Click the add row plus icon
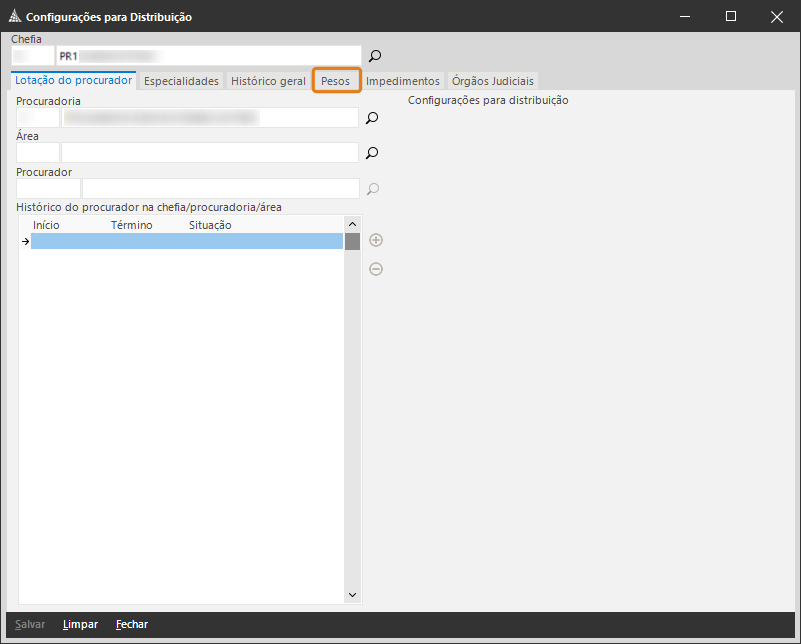Image resolution: width=801 pixels, height=644 pixels. click(x=376, y=240)
